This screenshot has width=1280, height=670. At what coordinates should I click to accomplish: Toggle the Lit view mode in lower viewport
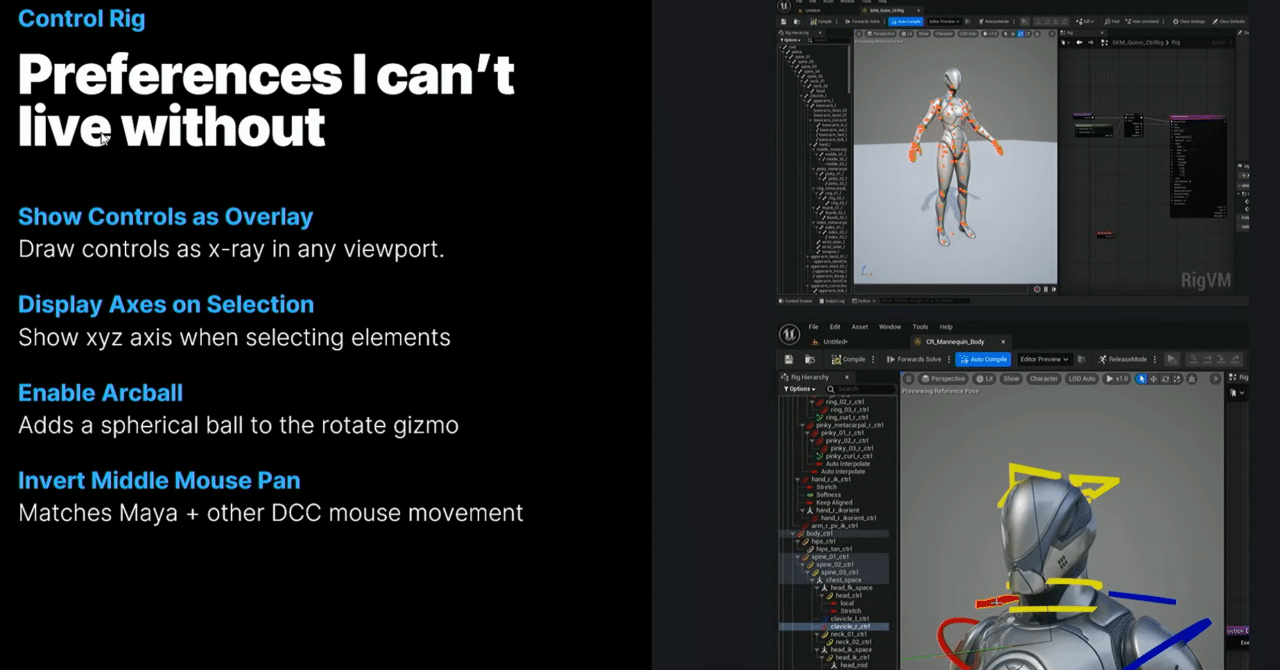(984, 379)
